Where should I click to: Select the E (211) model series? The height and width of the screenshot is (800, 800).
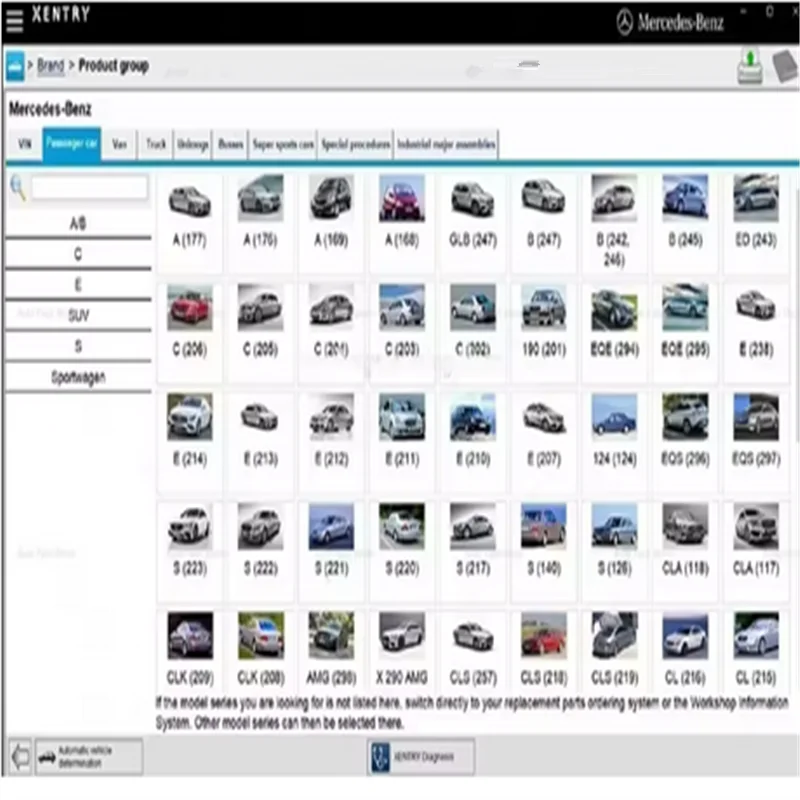(x=402, y=442)
